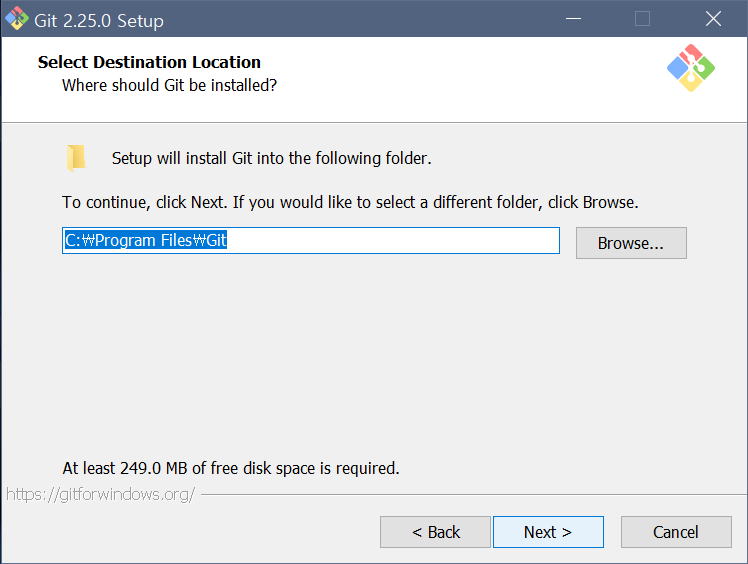Screen dimensions: 748x564
Task: Open the gitforwindows.org link
Action: [x=101, y=494]
